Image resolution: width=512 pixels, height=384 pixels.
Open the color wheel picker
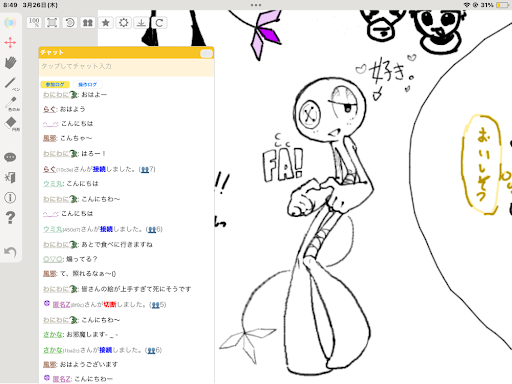[x=10, y=23]
